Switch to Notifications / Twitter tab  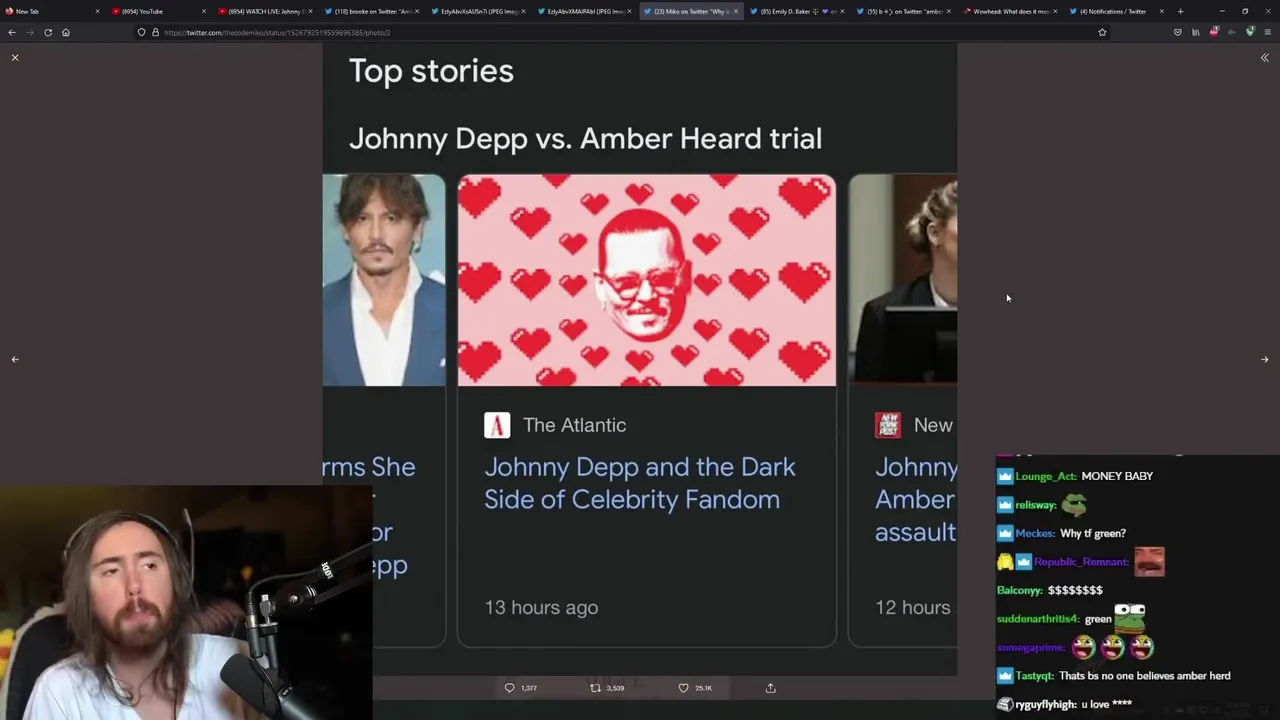[x=1115, y=11]
